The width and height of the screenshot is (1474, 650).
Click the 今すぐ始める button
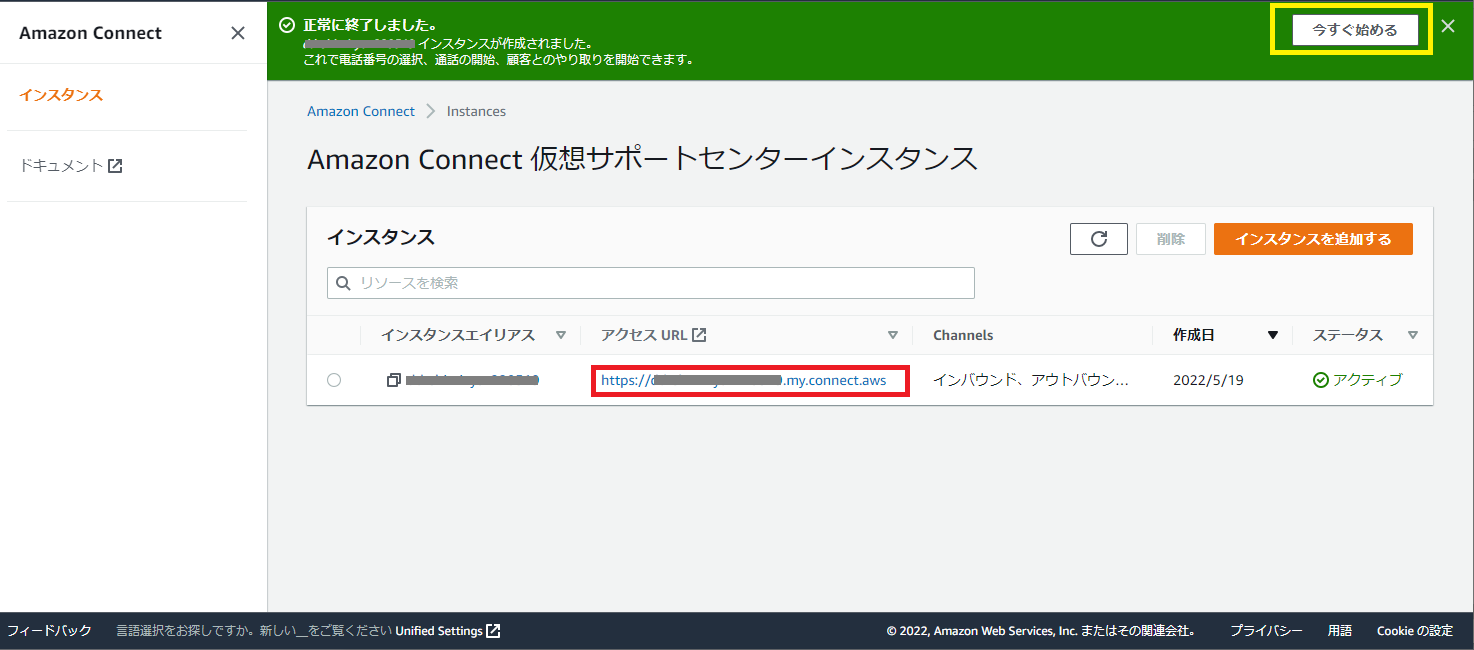[1354, 30]
